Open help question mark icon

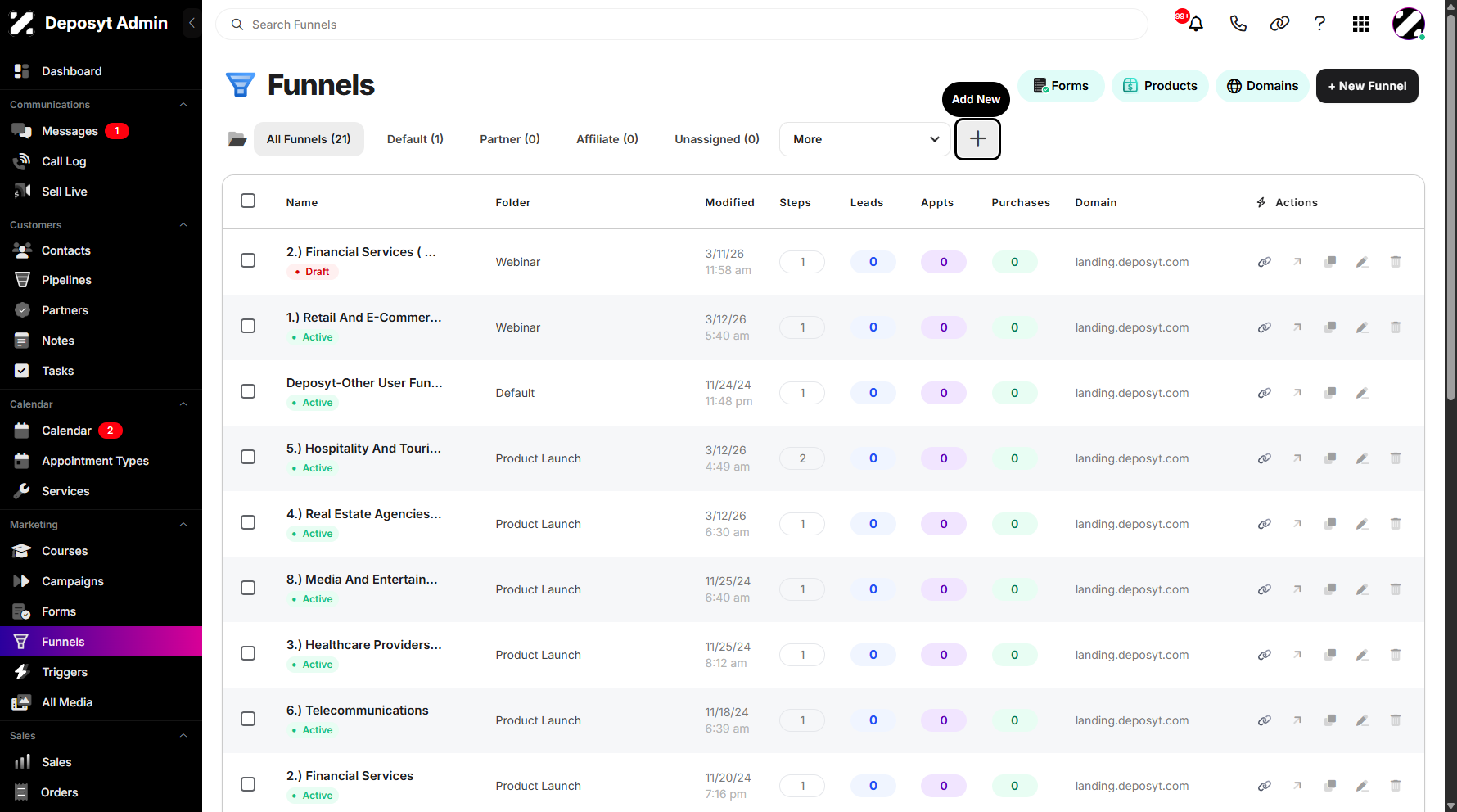coord(1319,24)
